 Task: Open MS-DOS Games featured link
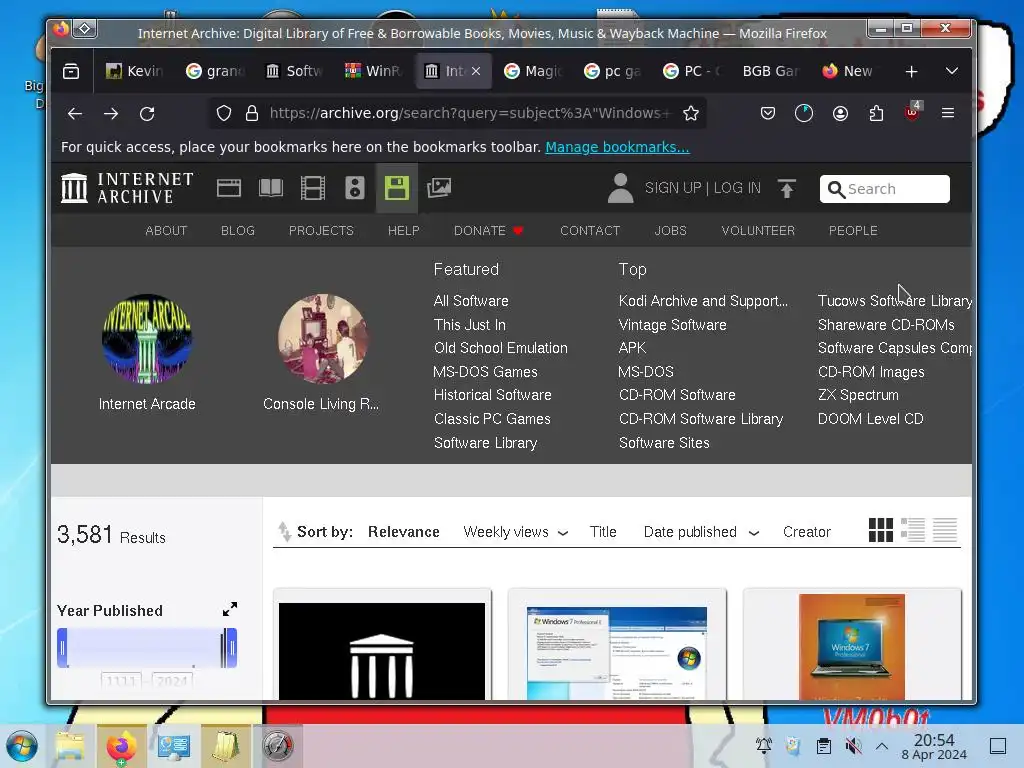click(485, 372)
